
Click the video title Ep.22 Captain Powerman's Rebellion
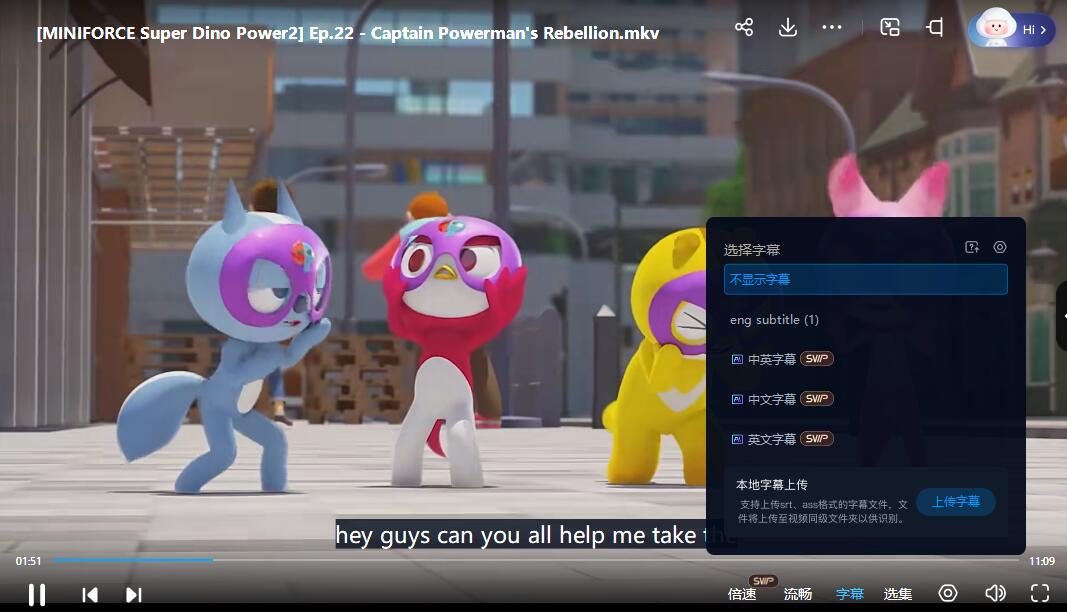pos(348,33)
